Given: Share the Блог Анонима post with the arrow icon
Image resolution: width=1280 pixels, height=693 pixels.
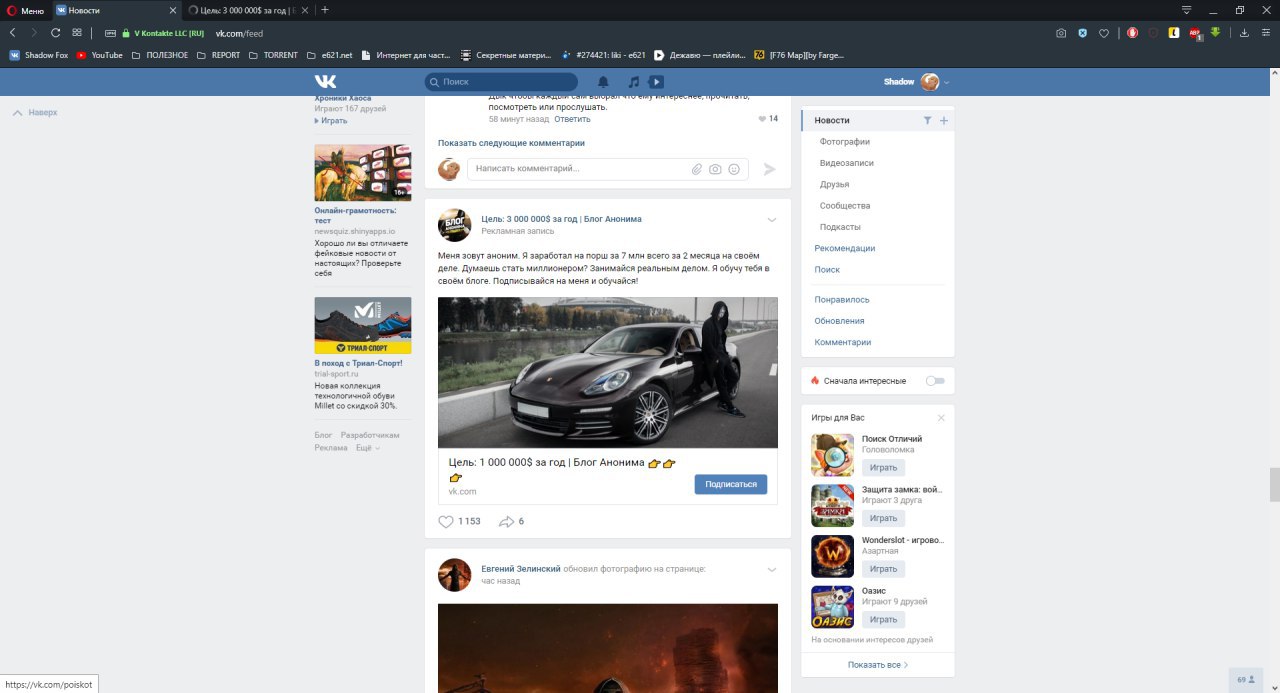Looking at the screenshot, I should 506,521.
